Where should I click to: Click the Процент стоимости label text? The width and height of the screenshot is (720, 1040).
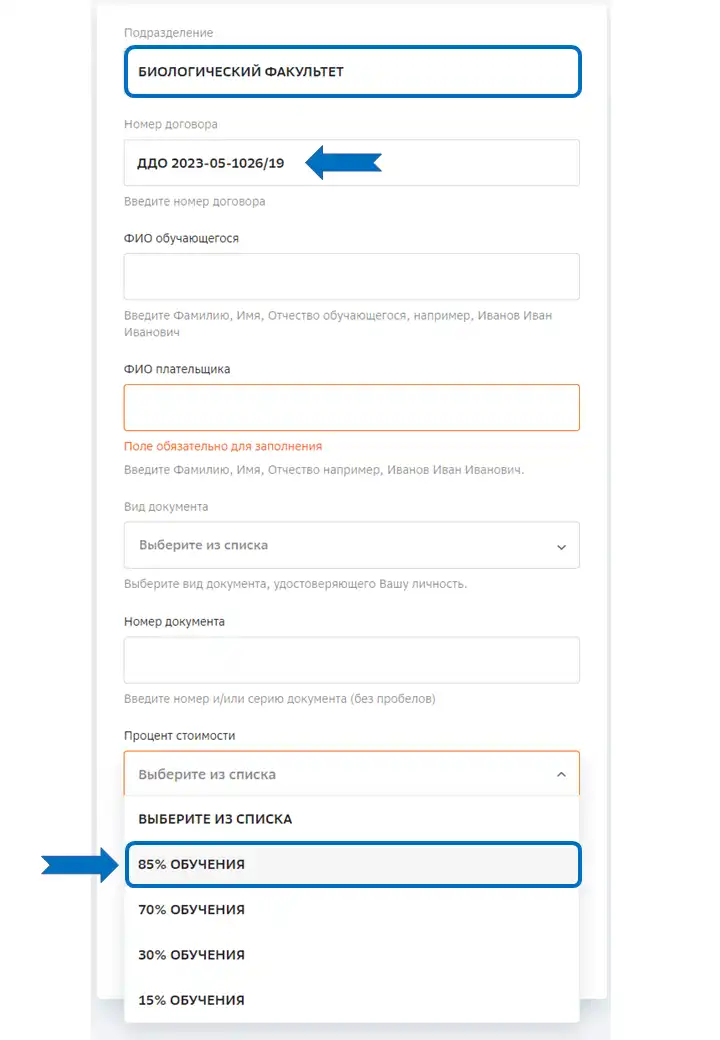tap(179, 736)
